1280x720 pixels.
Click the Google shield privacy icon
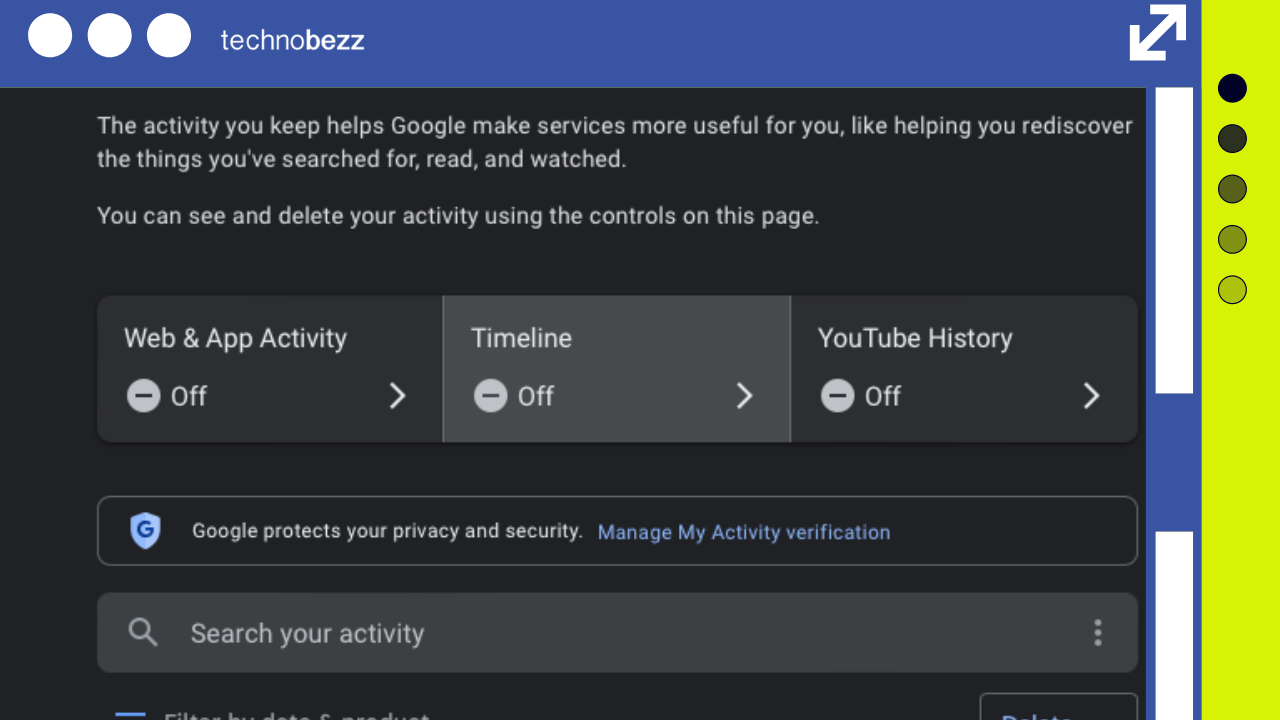[145, 530]
